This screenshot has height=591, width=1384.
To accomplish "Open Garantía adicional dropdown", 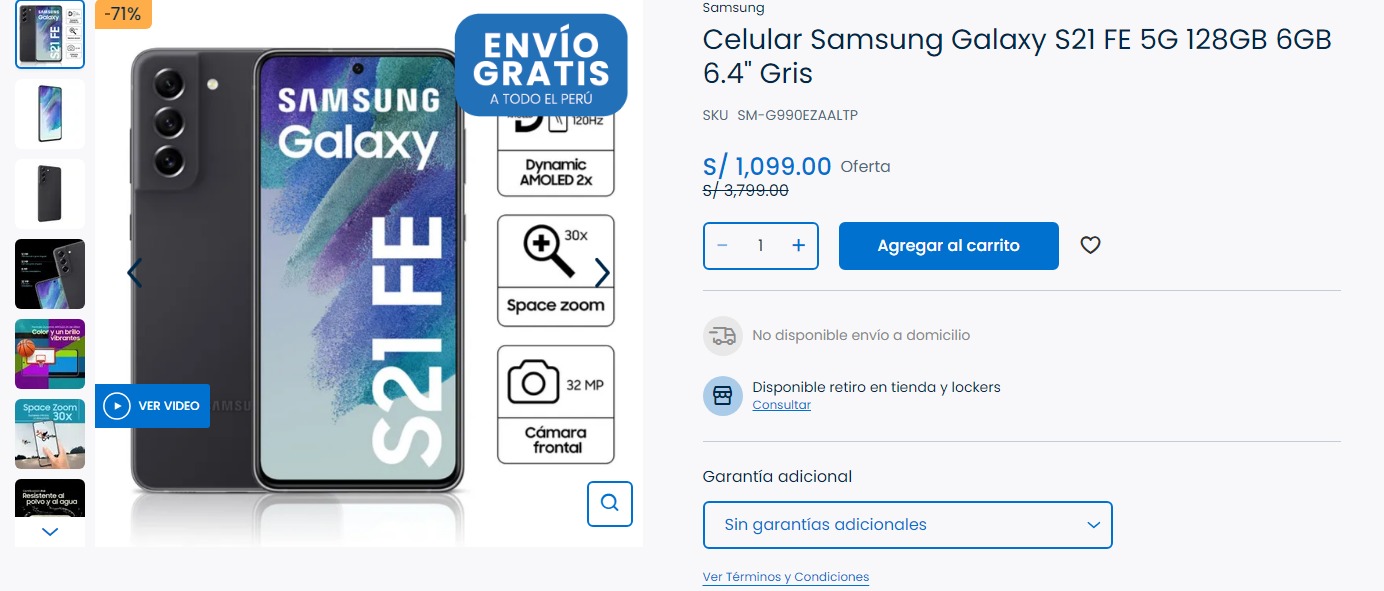I will 908,525.
